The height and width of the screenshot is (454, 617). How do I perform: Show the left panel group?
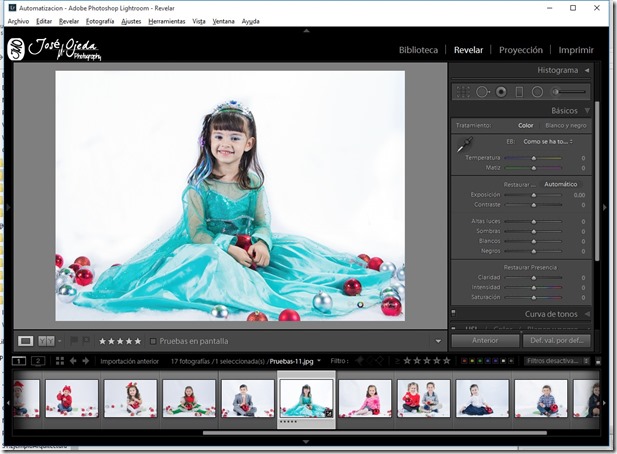(8, 207)
